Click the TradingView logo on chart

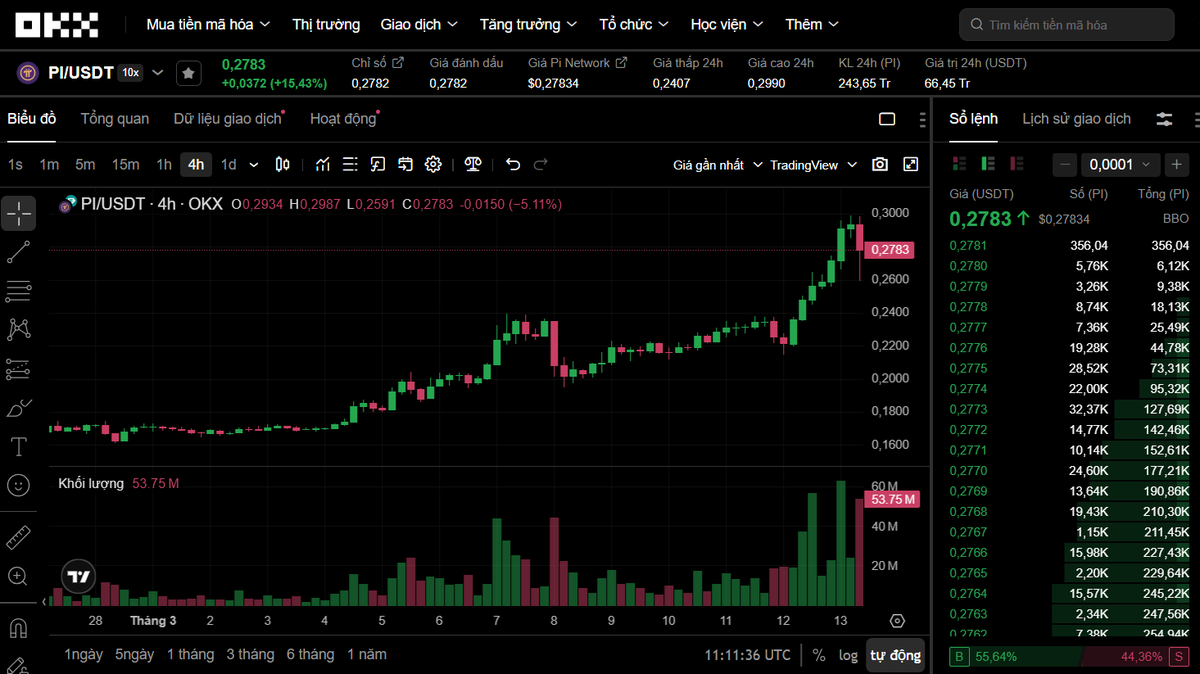78,576
